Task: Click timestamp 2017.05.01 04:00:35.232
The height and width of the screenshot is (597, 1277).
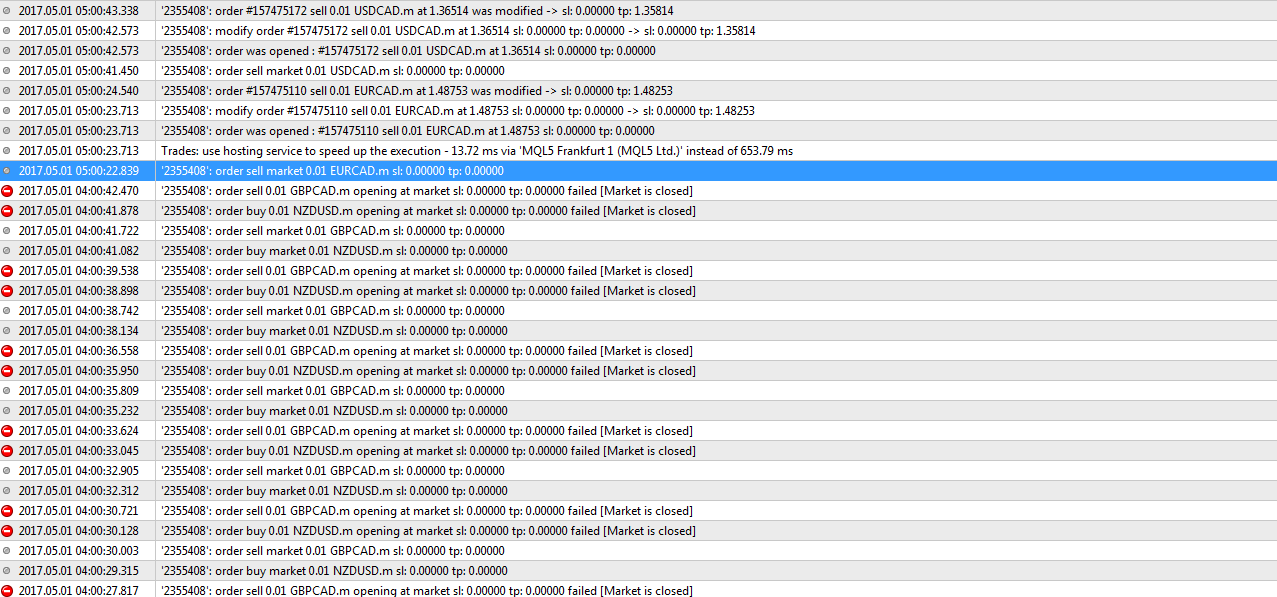Action: pos(79,411)
